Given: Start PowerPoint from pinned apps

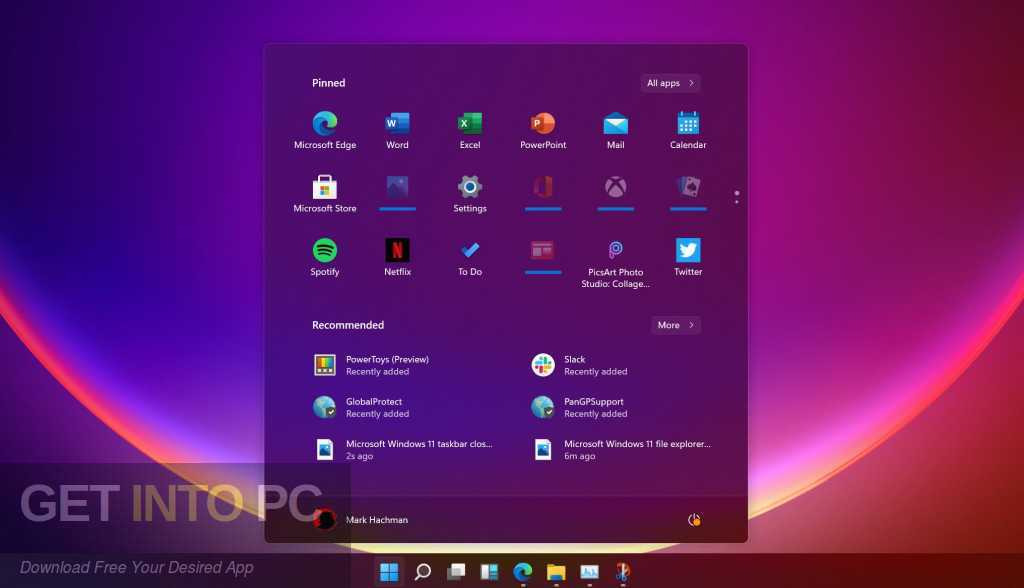Looking at the screenshot, I should tap(543, 131).
